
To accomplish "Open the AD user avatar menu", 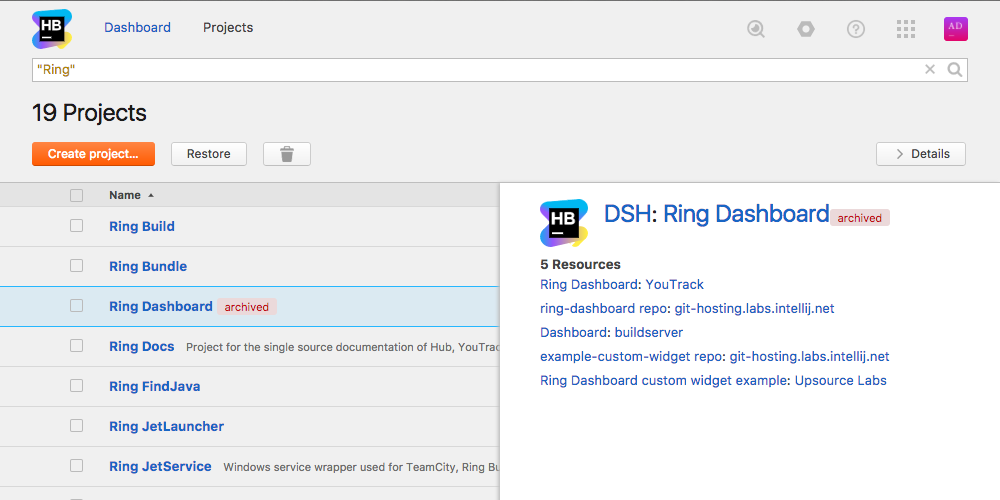I will click(x=955, y=29).
